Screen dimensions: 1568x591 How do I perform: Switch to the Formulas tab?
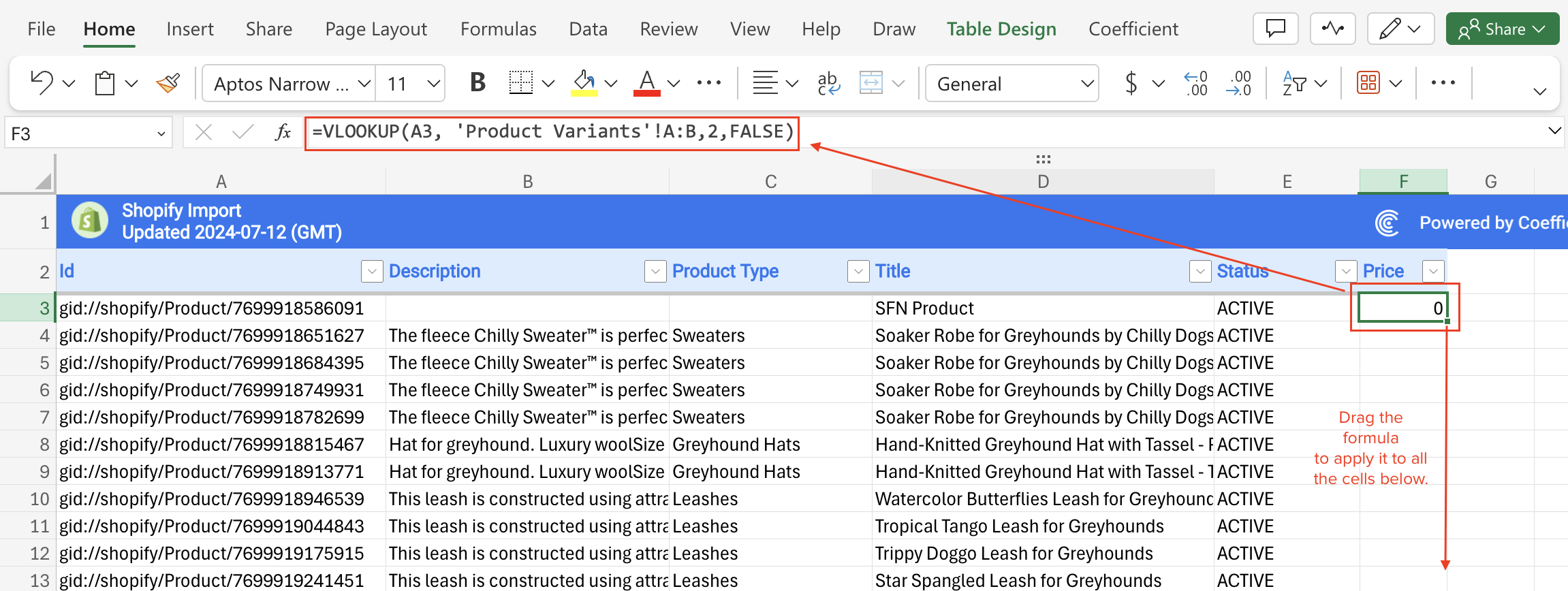(x=499, y=29)
